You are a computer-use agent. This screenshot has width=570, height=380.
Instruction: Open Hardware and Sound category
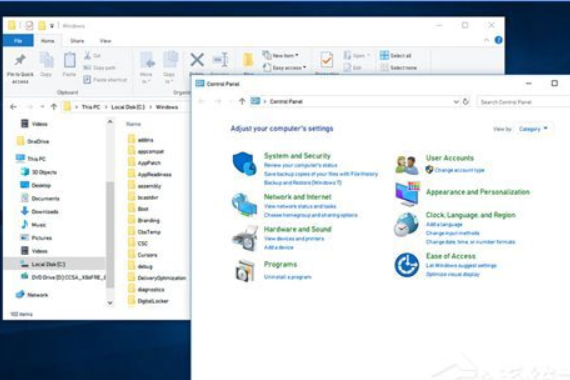297,229
